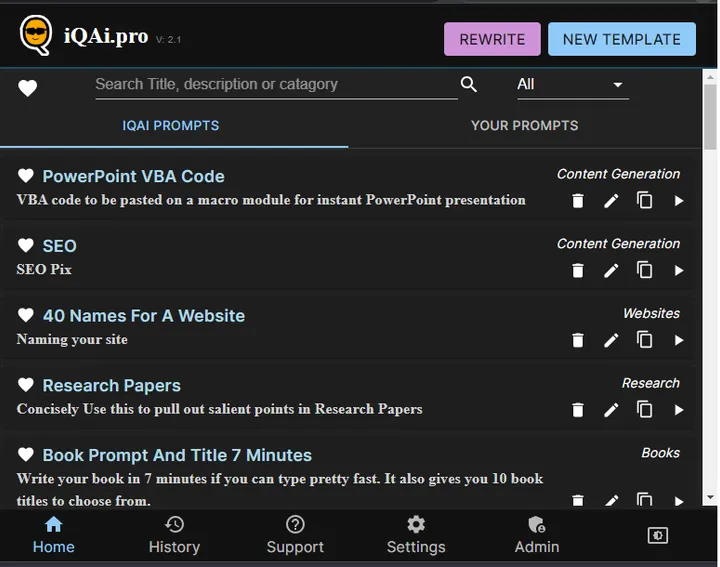
Task: Delete the Book Prompt And Title prompt
Action: [578, 500]
